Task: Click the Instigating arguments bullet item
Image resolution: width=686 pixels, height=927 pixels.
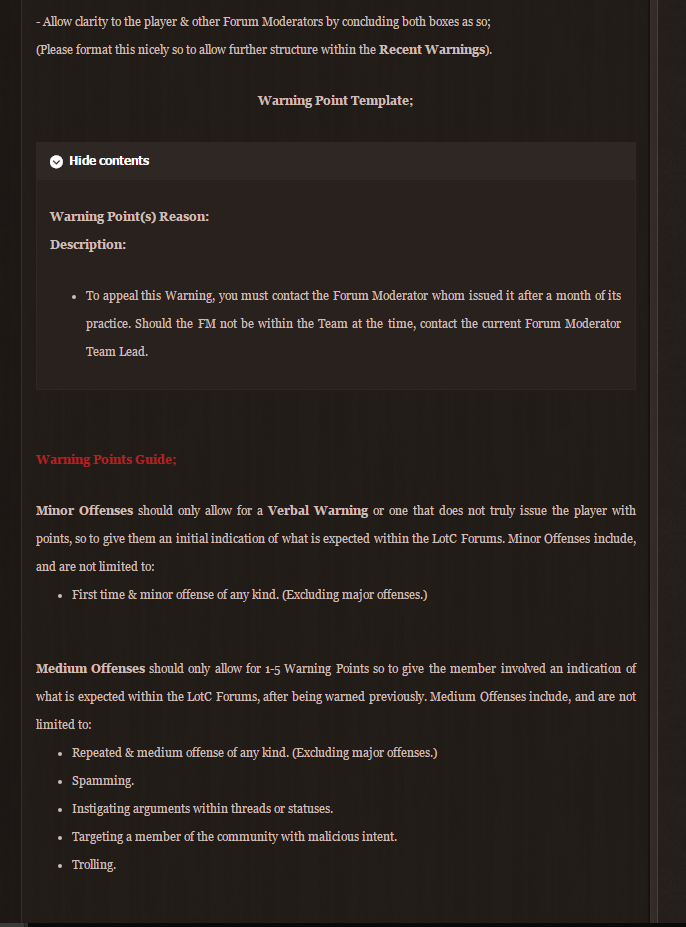Action: [202, 808]
